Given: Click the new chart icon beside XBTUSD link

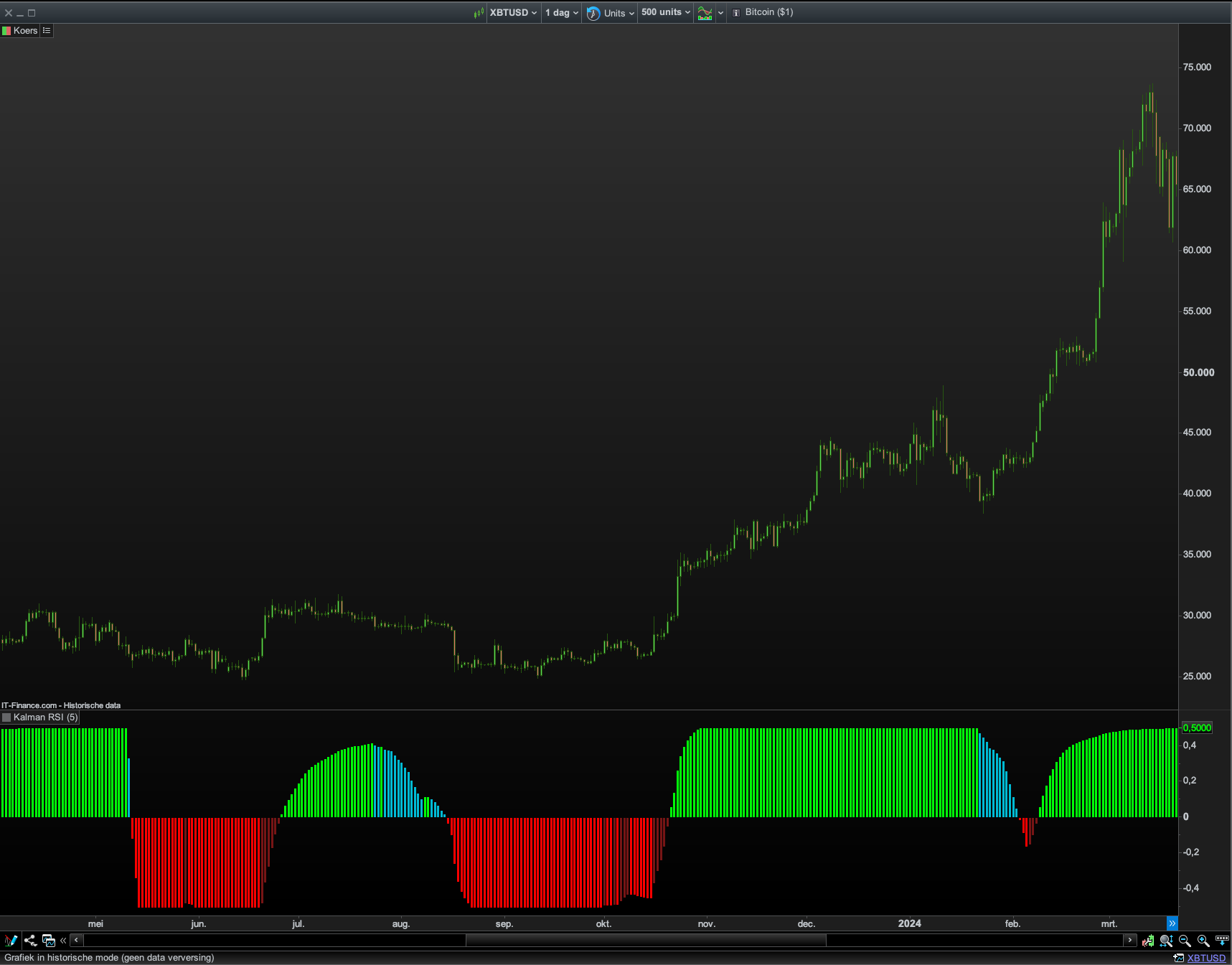Looking at the screenshot, I should click(x=1178, y=958).
